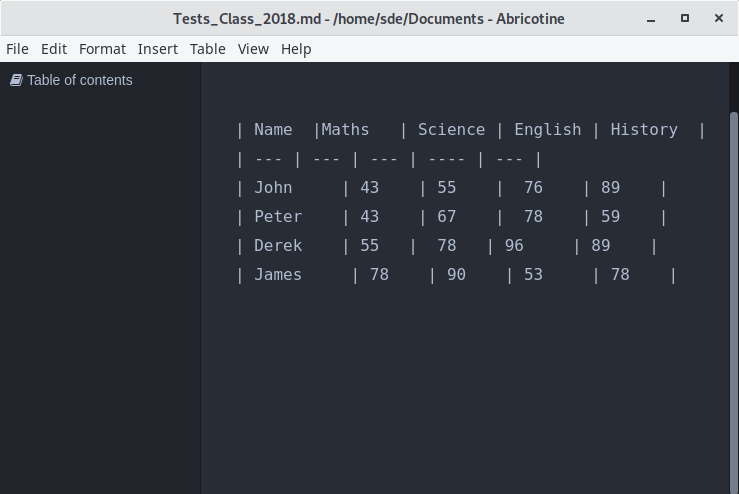739x494 pixels.
Task: Click the English header text
Action: pyautogui.click(x=548, y=130)
